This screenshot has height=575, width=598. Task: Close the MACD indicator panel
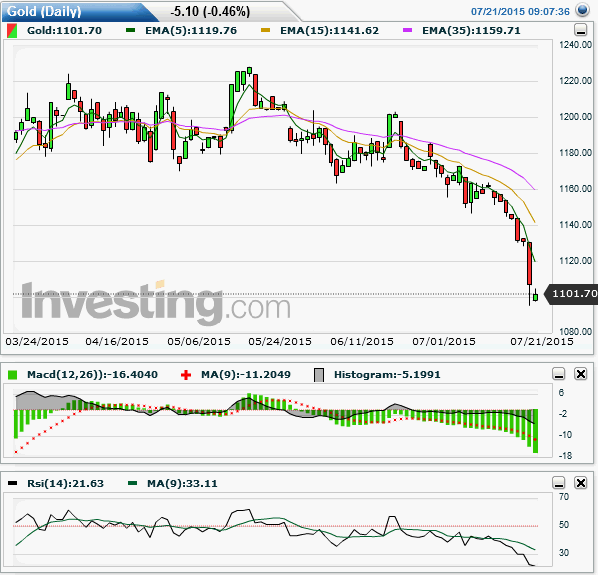(580, 374)
